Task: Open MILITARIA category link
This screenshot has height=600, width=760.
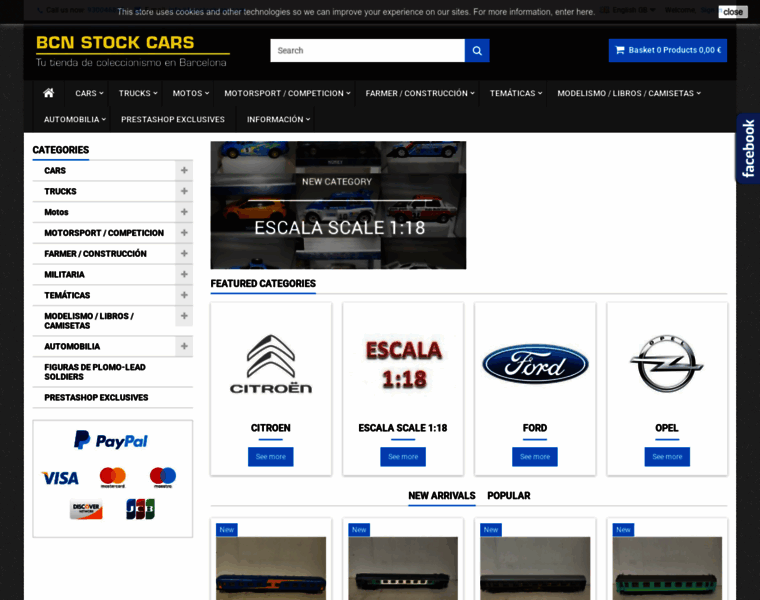Action: 64,274
